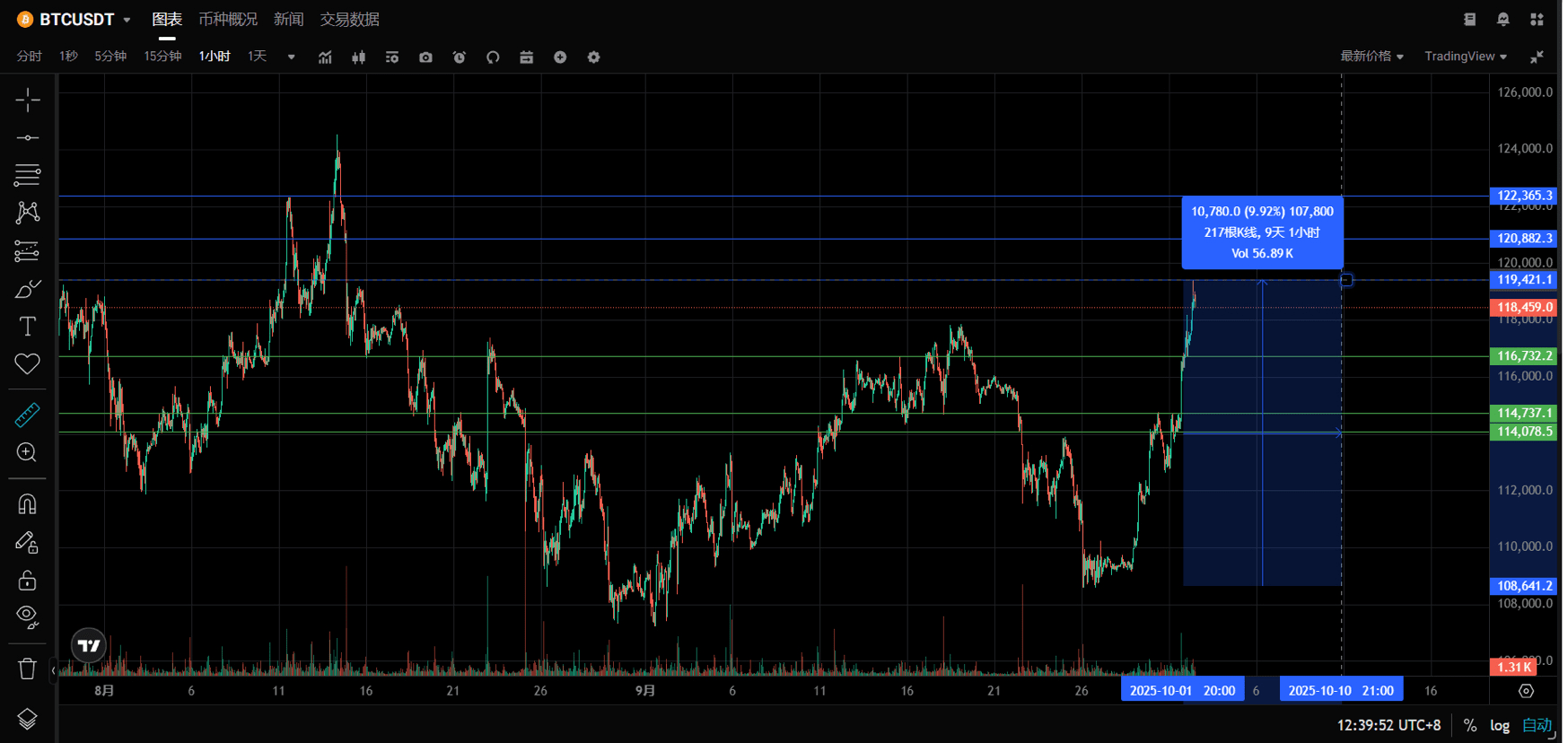Select the brush drawing tool
This screenshot has height=743, width=1568.
tap(27, 289)
